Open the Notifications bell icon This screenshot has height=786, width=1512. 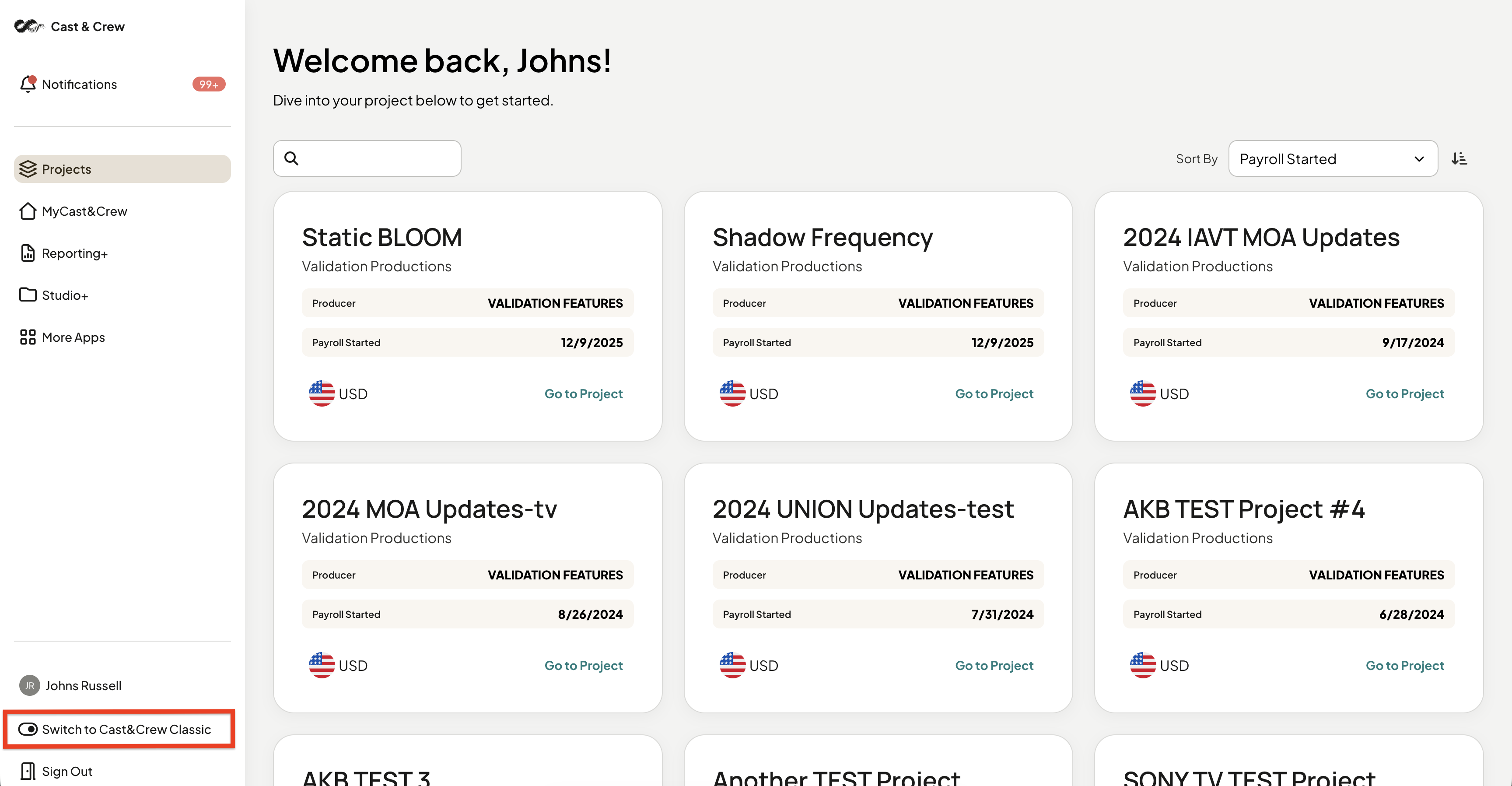click(x=28, y=84)
